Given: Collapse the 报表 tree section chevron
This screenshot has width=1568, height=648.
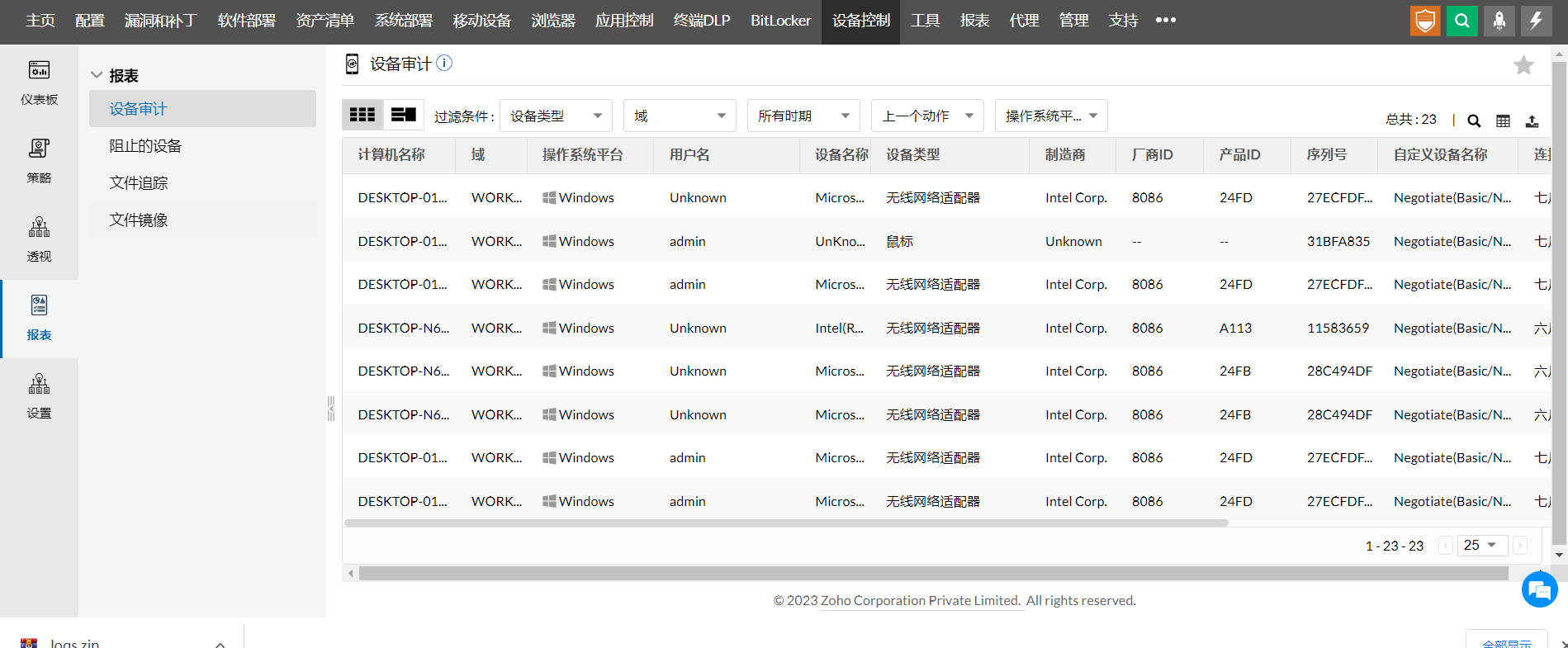Looking at the screenshot, I should (x=97, y=75).
